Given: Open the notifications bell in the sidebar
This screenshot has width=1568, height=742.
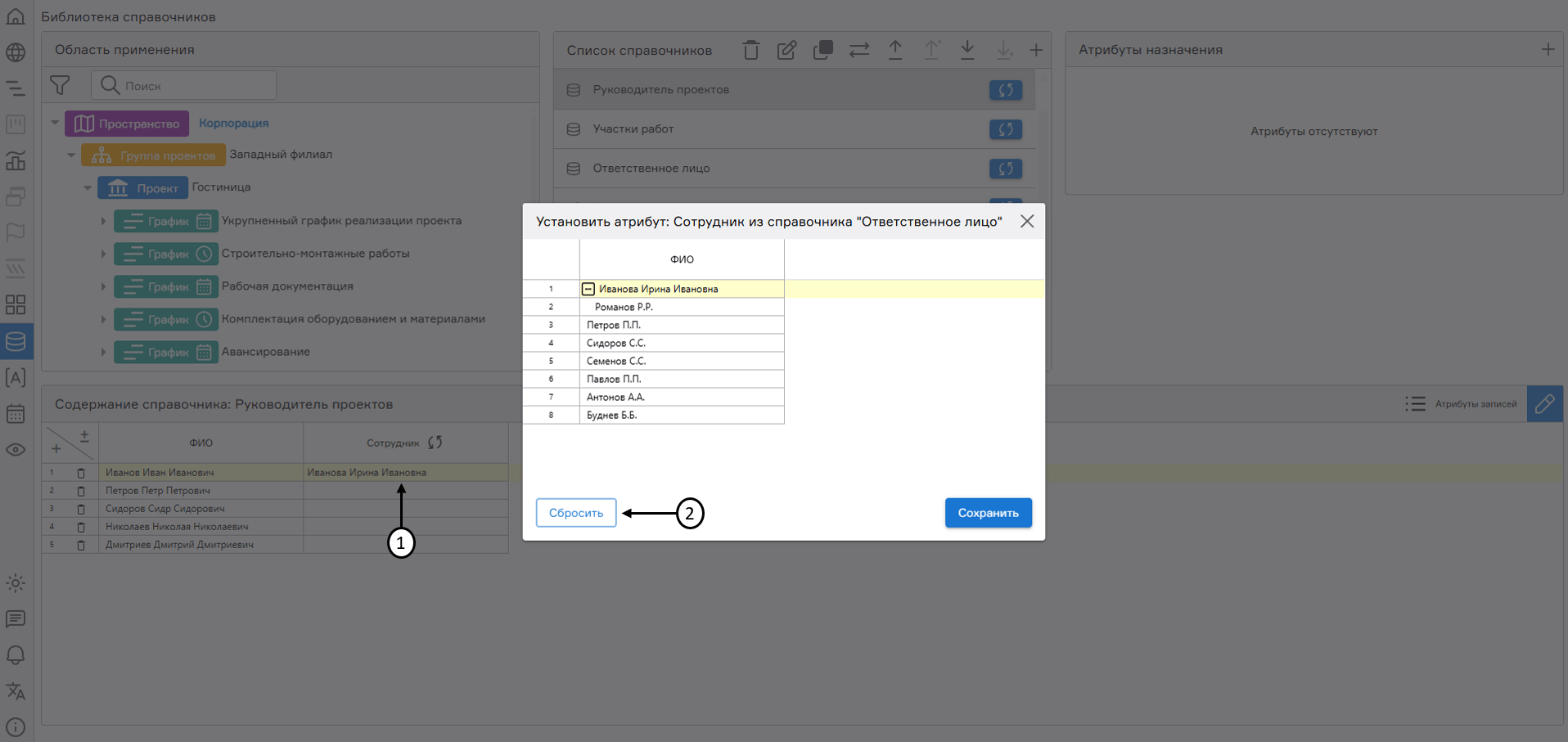Looking at the screenshot, I should pyautogui.click(x=16, y=655).
